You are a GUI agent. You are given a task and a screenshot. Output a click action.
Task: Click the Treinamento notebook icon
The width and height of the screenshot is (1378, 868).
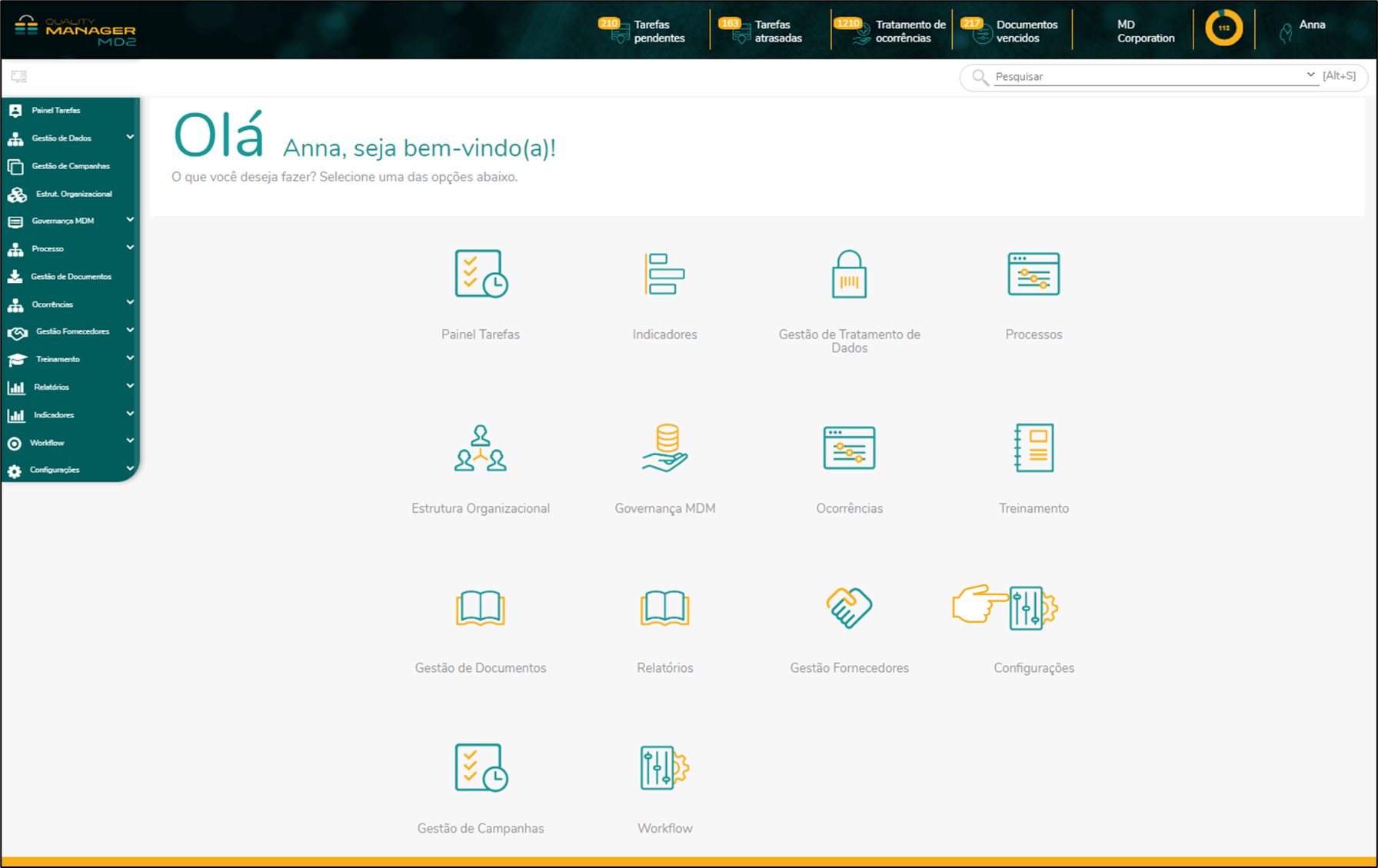(1033, 447)
